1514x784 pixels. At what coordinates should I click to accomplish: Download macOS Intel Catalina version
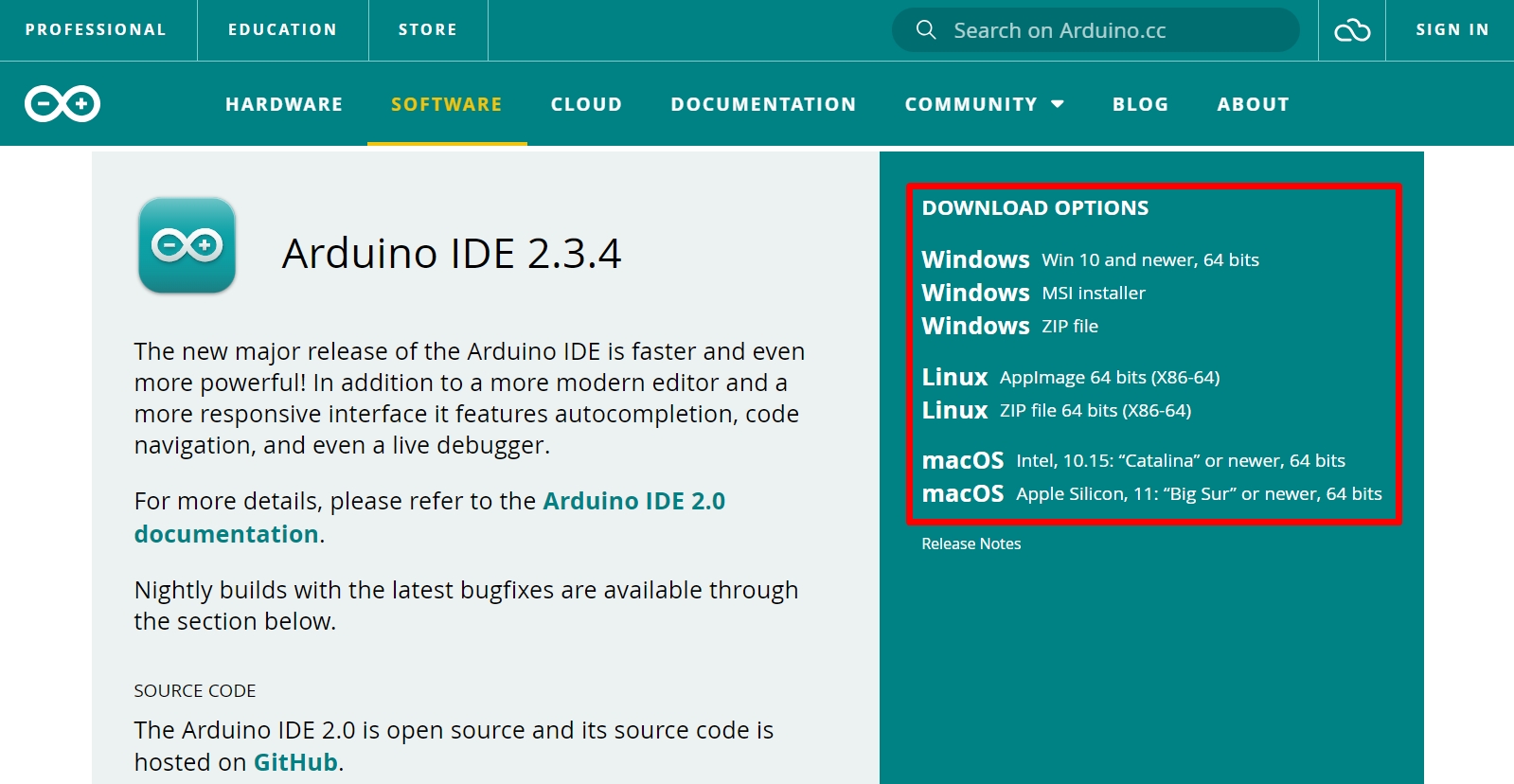pyautogui.click(x=1133, y=460)
